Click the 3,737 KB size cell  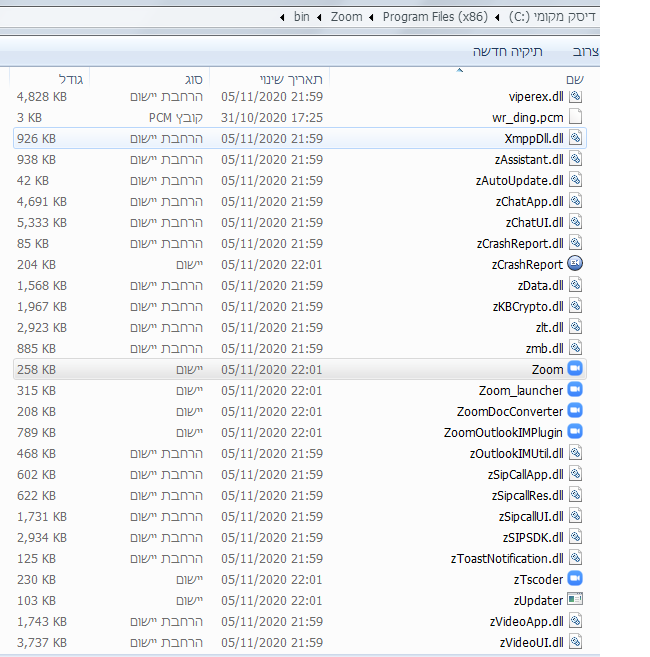(42, 642)
